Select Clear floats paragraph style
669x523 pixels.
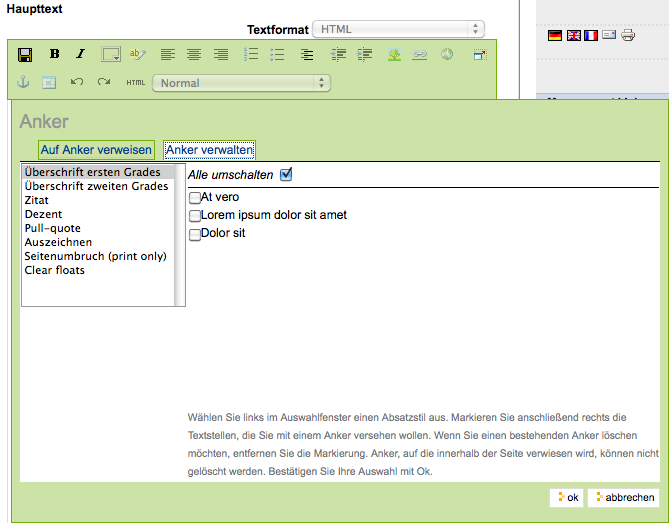(x=98, y=270)
